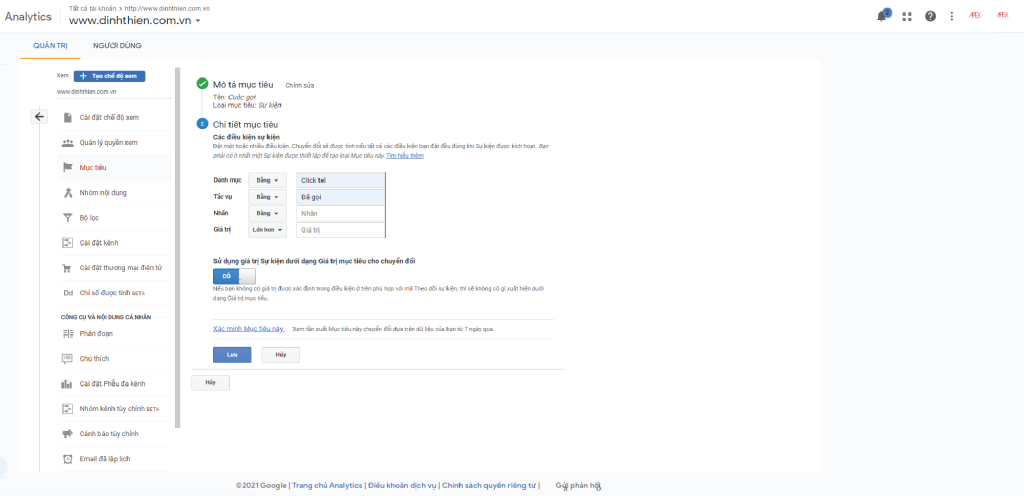Screen dimensions: 1024x496
Task: Open Bộ lọc filter icon item
Action: coord(67,217)
